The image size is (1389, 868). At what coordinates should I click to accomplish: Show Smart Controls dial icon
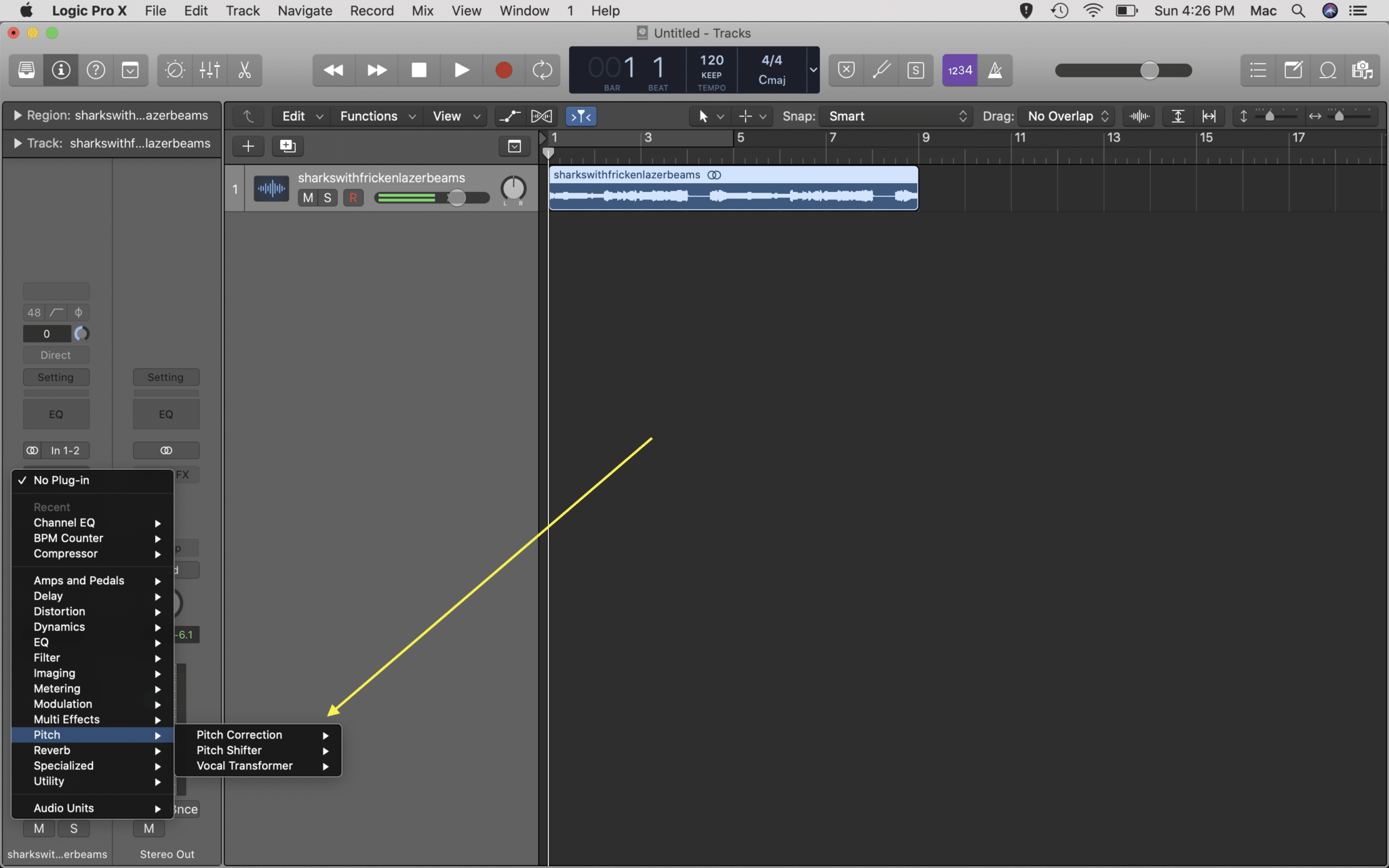click(175, 70)
